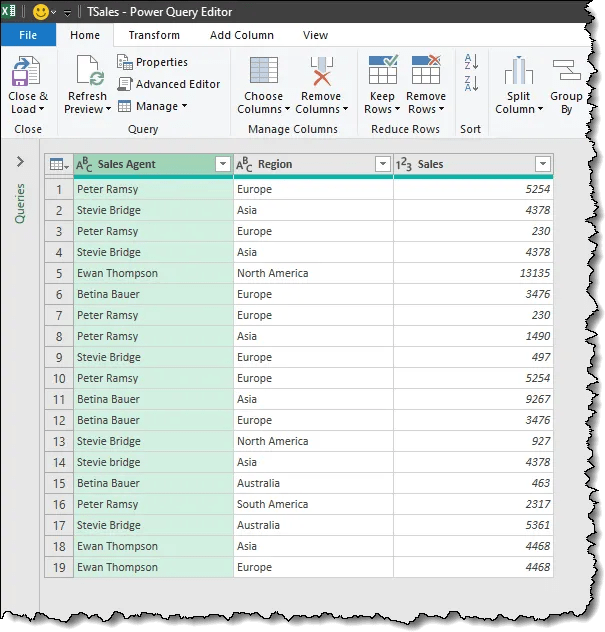The height and width of the screenshot is (632, 605).
Task: Select the Sales Agent column header
Action: pos(154,164)
